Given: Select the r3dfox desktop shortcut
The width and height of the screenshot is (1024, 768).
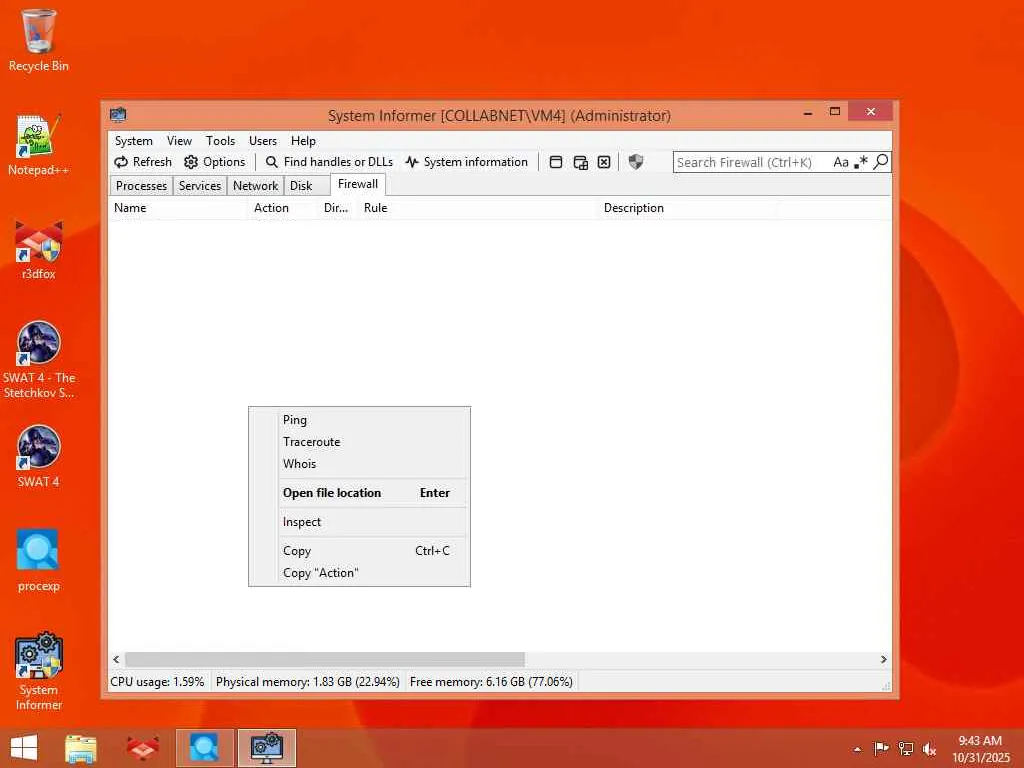Looking at the screenshot, I should point(39,249).
